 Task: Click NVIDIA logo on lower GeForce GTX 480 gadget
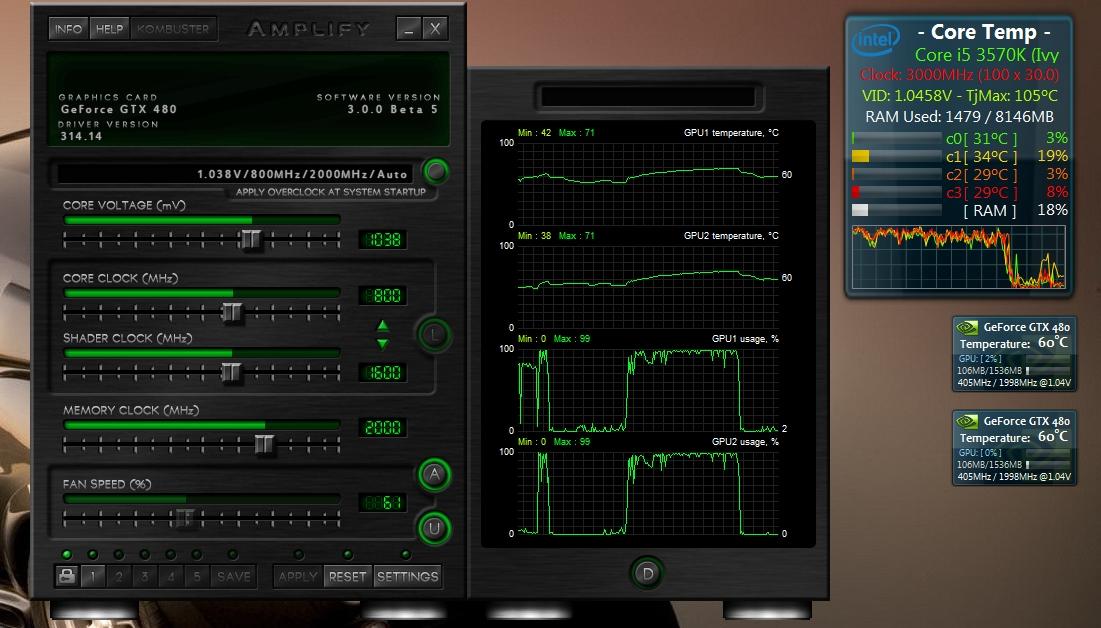(x=968, y=421)
